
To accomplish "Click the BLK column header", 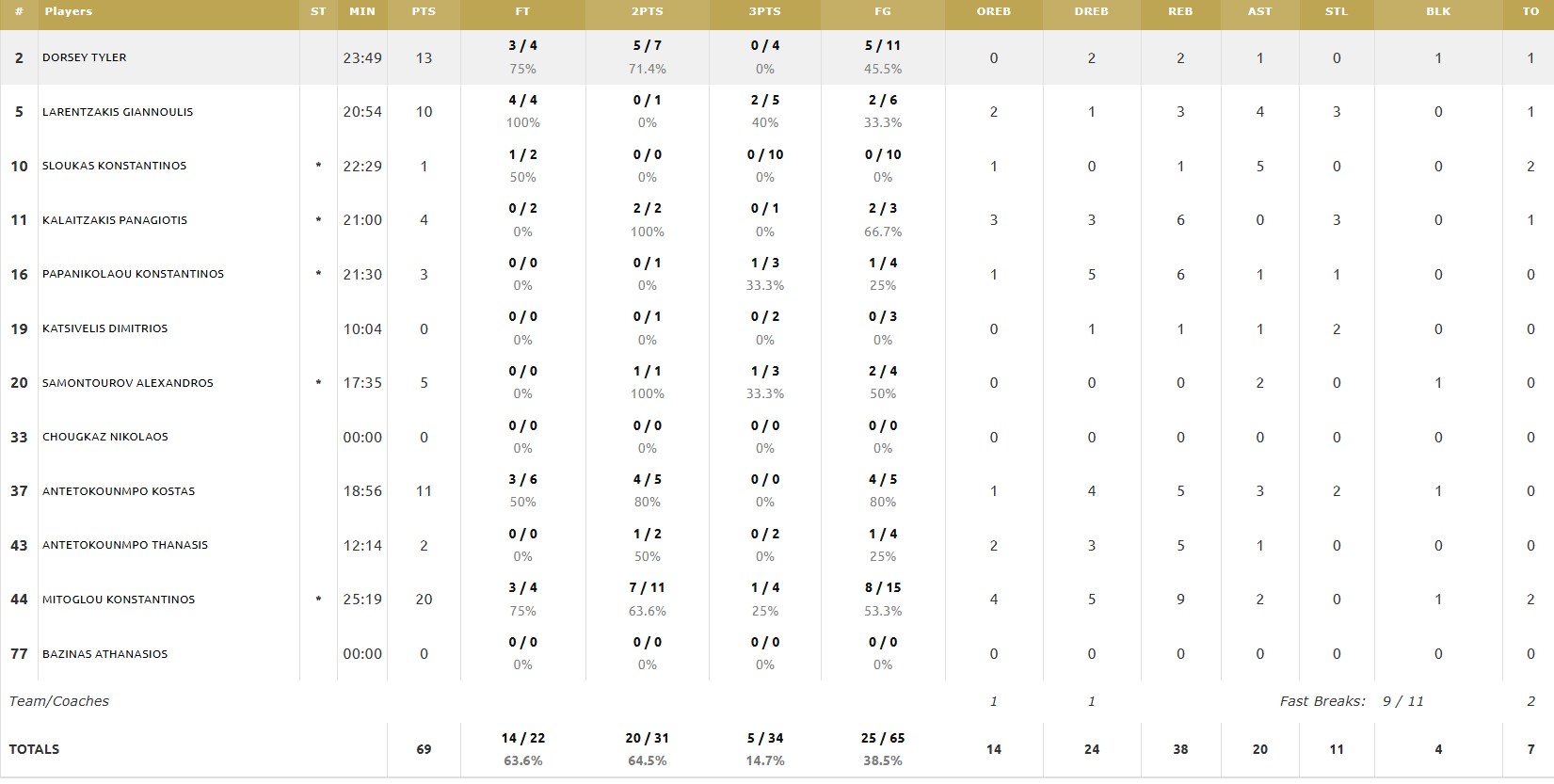I will tap(1438, 11).
